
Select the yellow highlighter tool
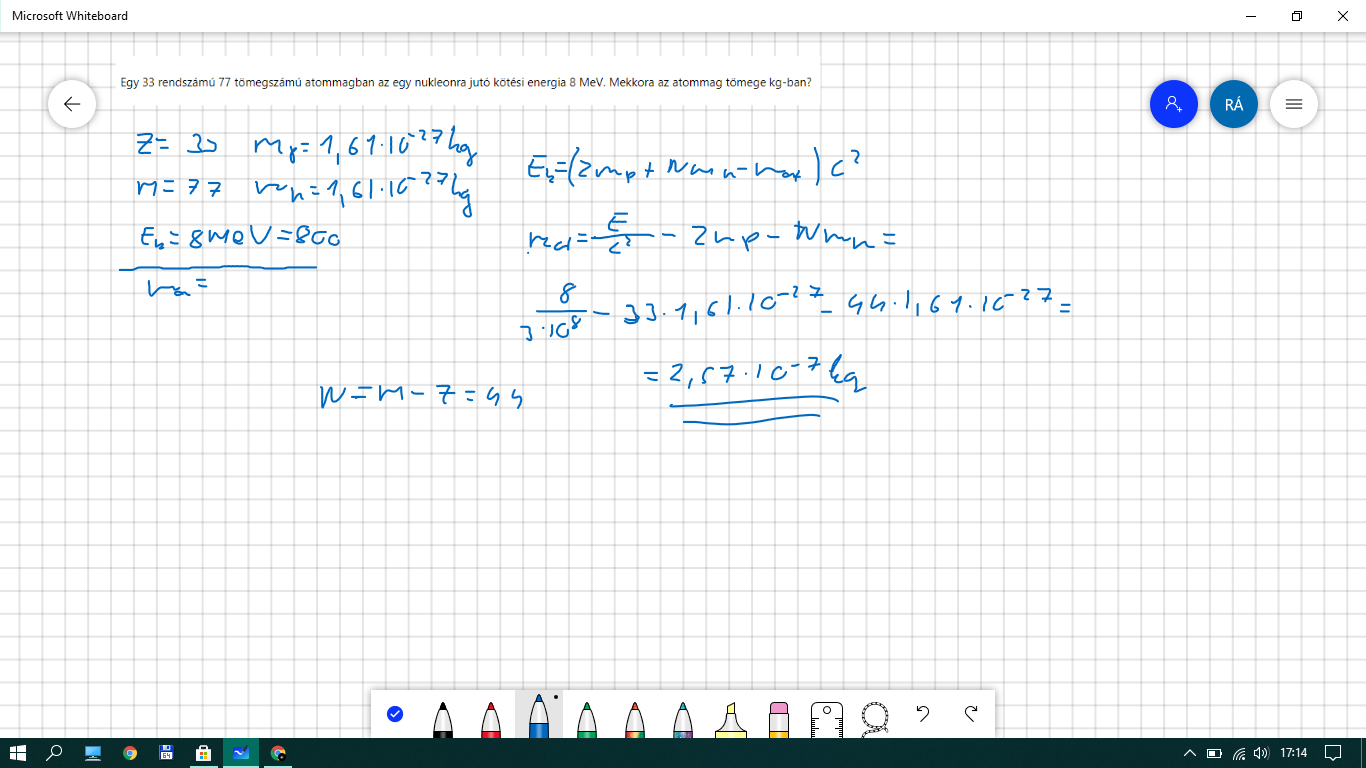click(731, 718)
